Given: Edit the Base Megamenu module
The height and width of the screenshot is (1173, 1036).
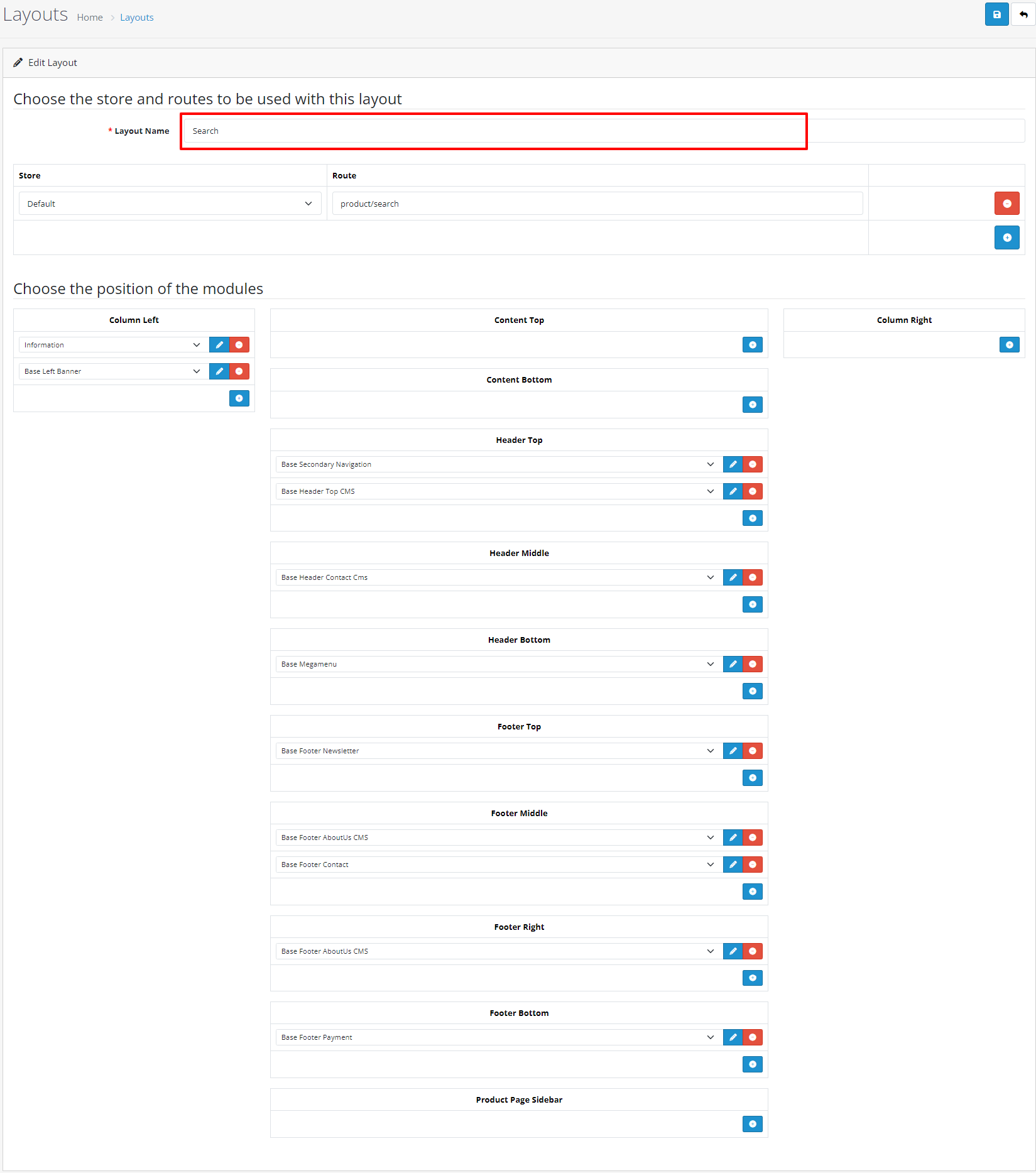Looking at the screenshot, I should tap(733, 664).
